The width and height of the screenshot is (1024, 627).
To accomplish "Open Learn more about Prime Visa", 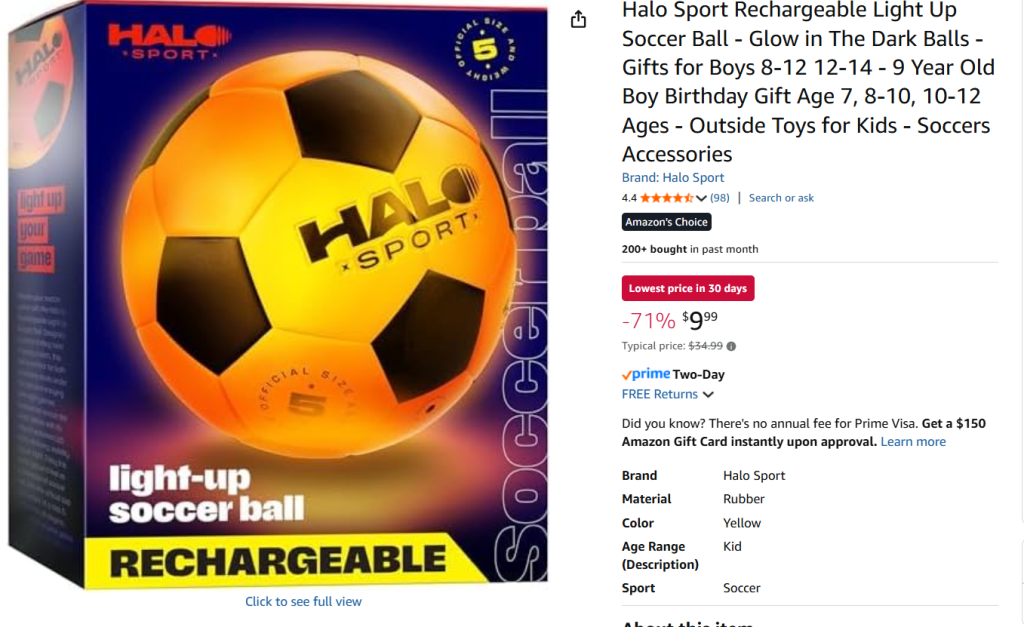I will (913, 442).
